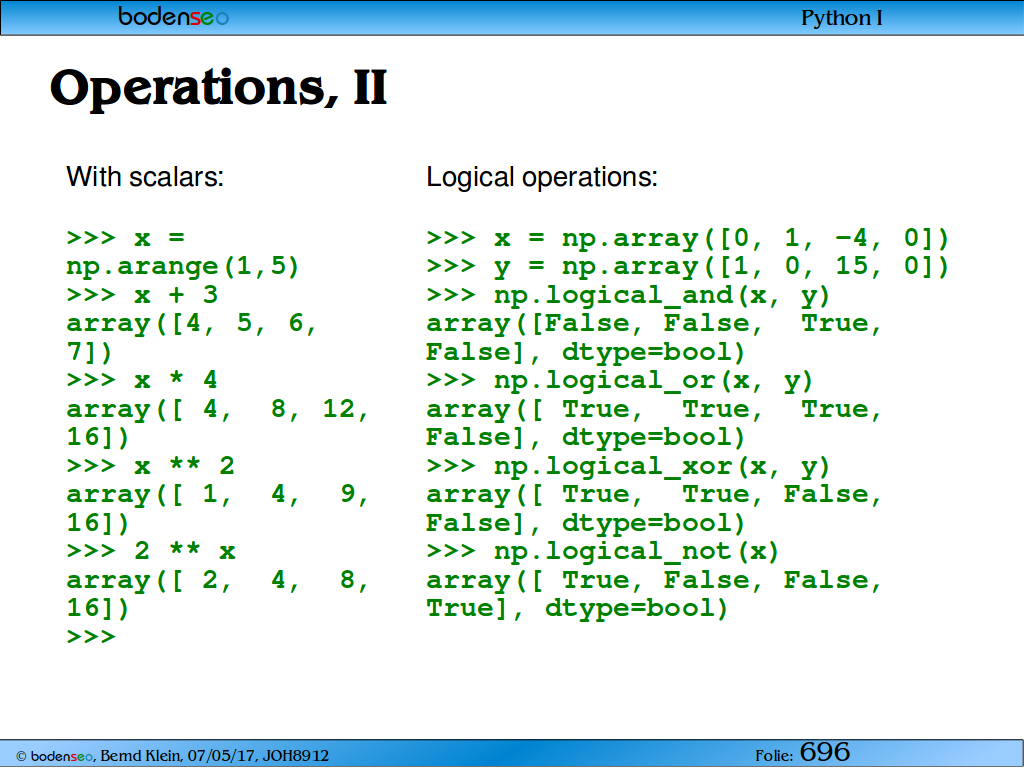Click the copyright footer 'Bernd Klein, 07/05/17'

click(172, 756)
